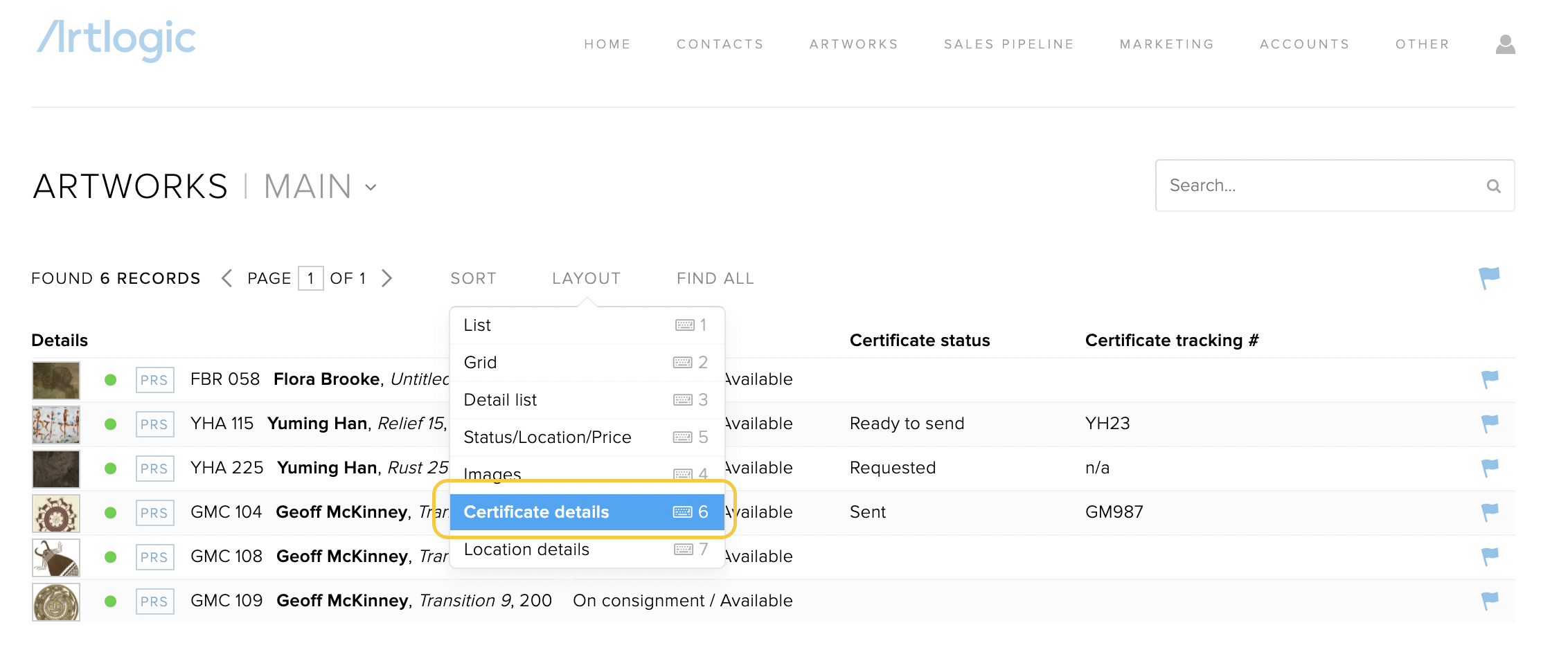Go to previous page arrow
Screen dimensions: 1568x652
coord(226,278)
